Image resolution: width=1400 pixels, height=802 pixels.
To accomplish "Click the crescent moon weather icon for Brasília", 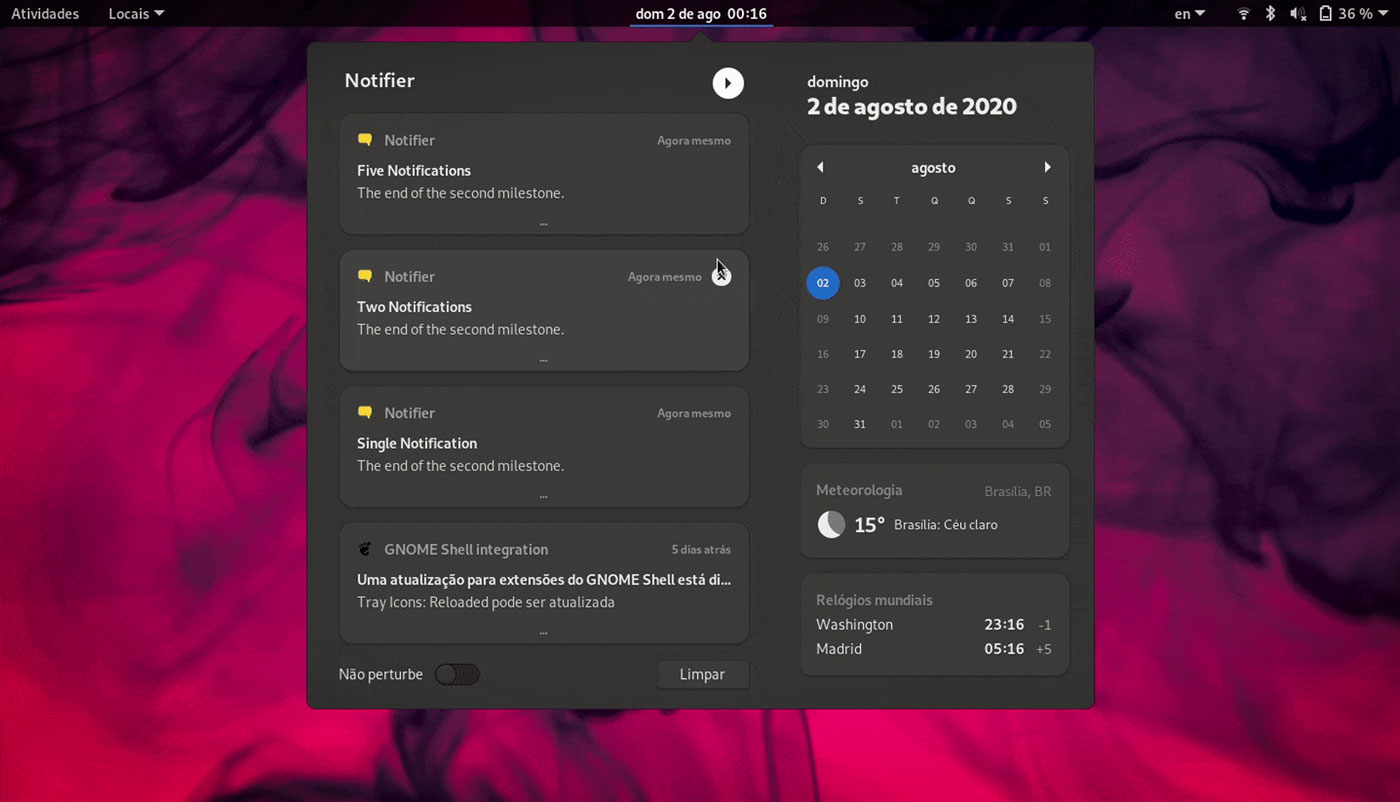I will point(831,524).
